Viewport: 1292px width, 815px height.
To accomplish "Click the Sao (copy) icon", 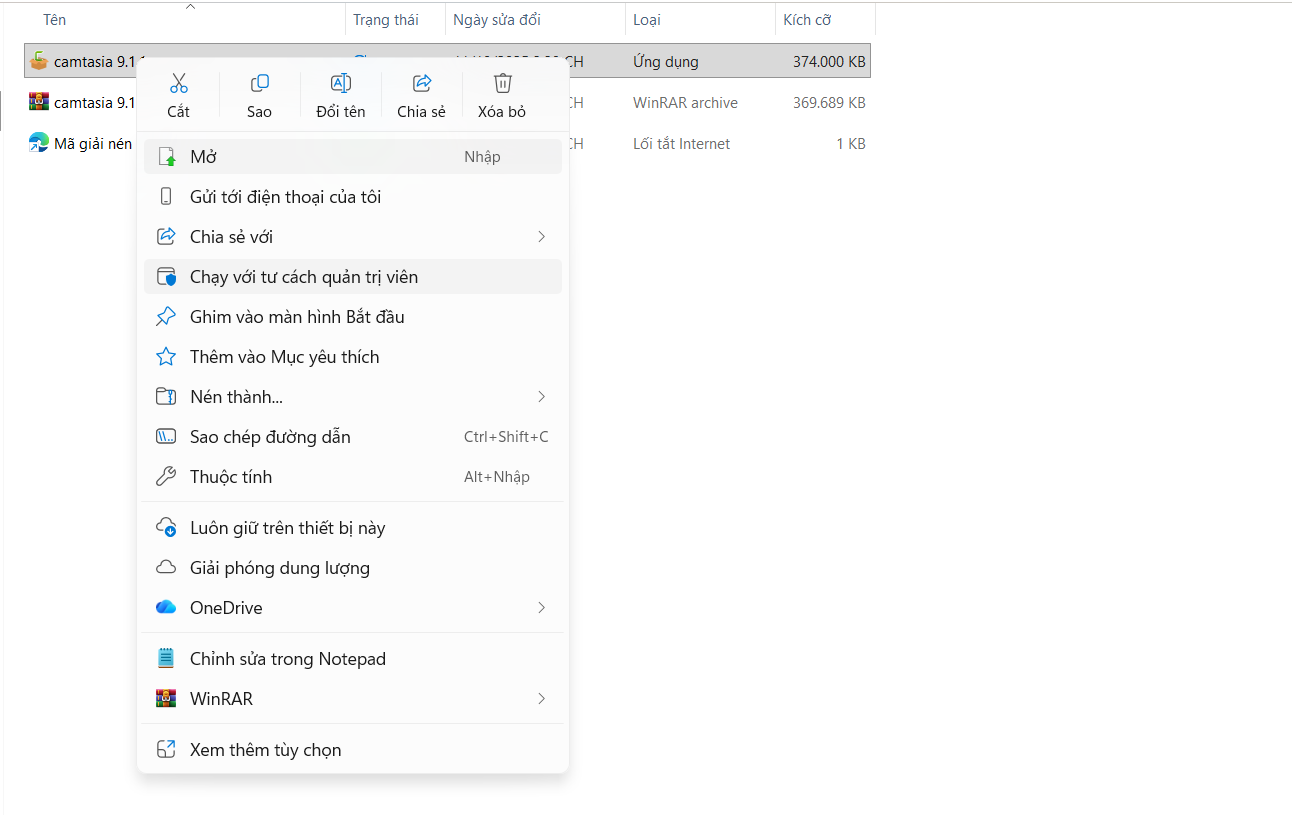I will click(259, 83).
